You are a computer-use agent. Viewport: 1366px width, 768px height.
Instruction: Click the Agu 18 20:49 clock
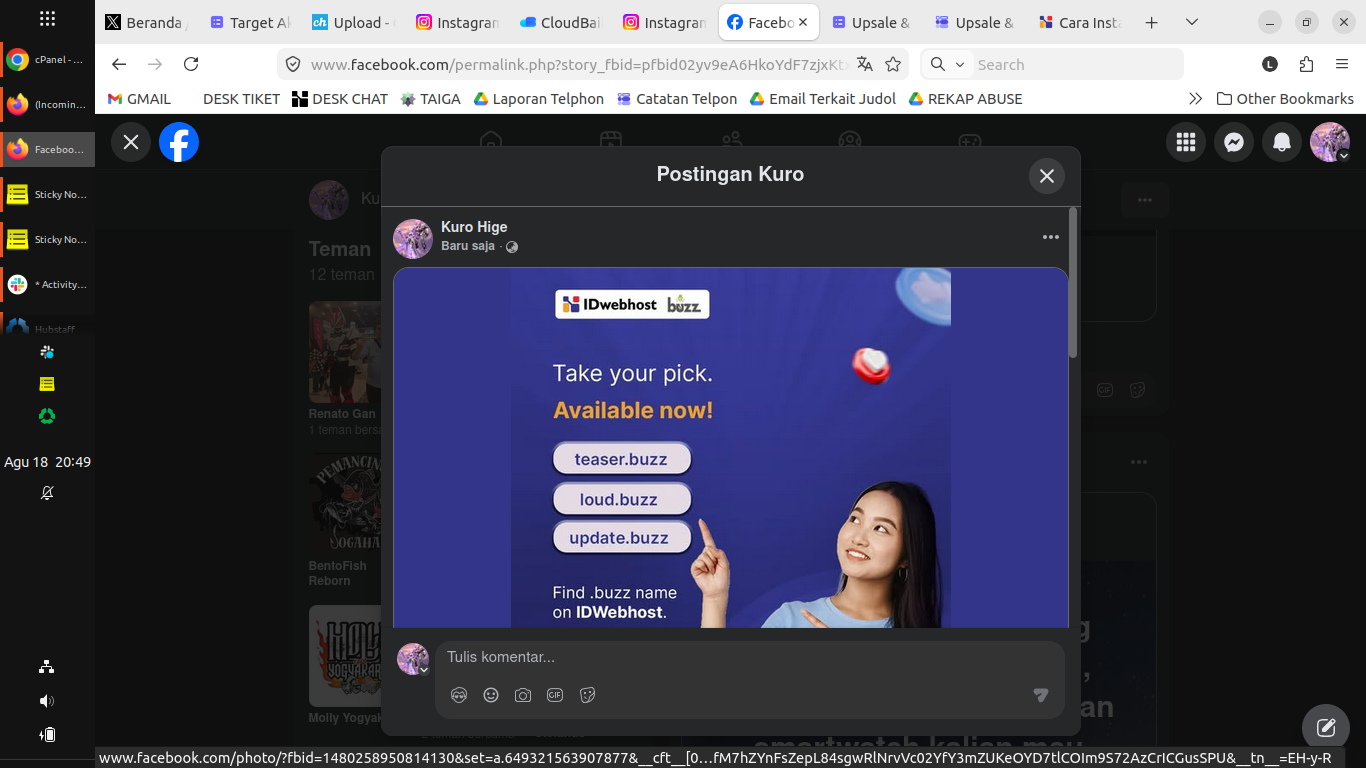47,462
